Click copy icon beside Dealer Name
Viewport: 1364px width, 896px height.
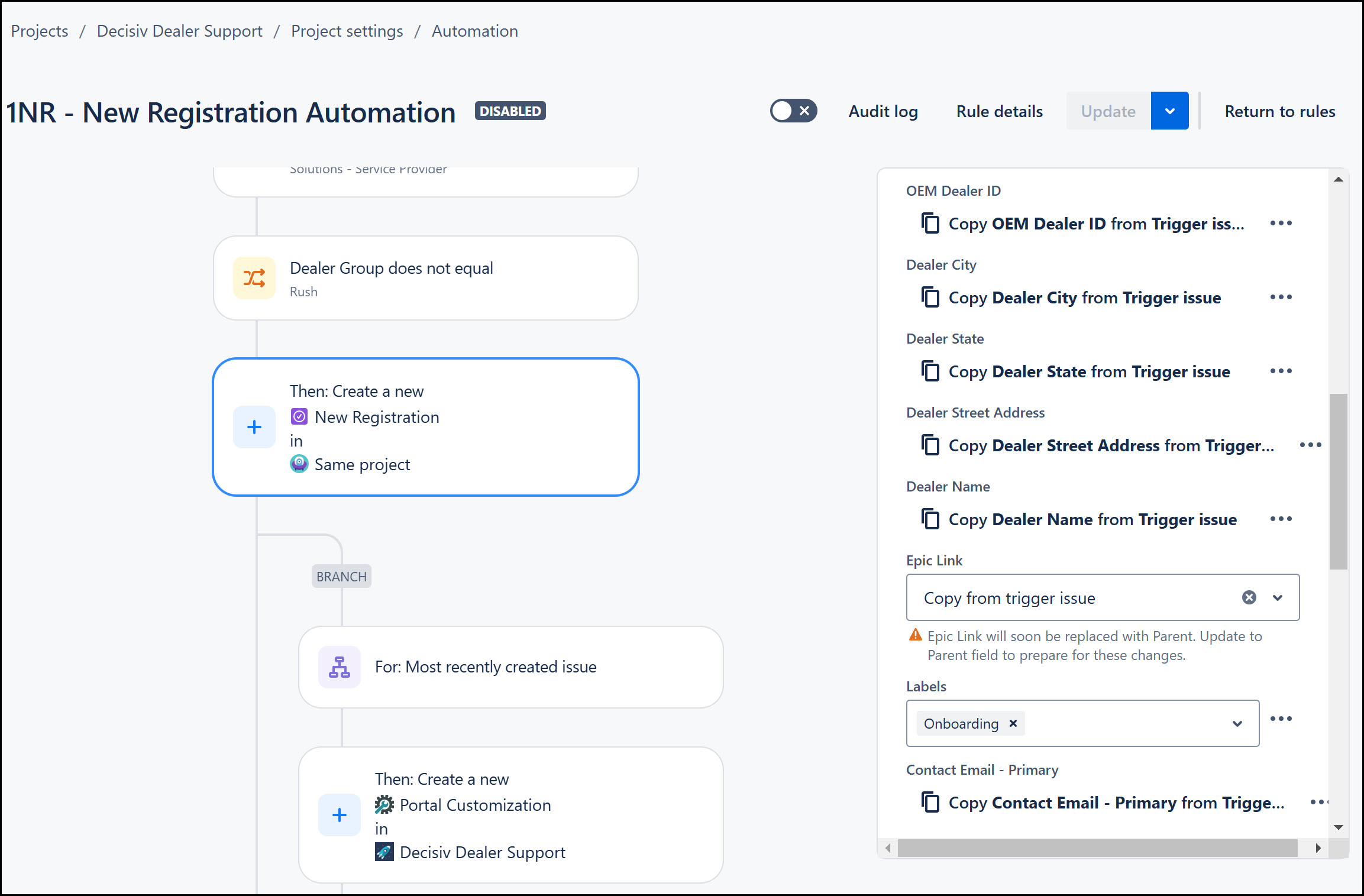(930, 519)
